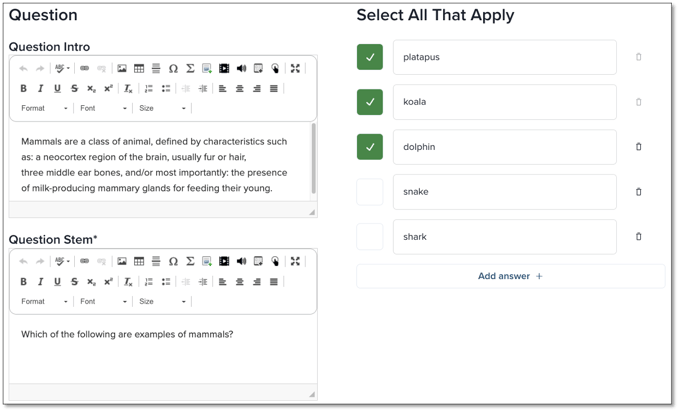The height and width of the screenshot is (411, 679).
Task: Check the snake answer checkbox
Action: [370, 192]
